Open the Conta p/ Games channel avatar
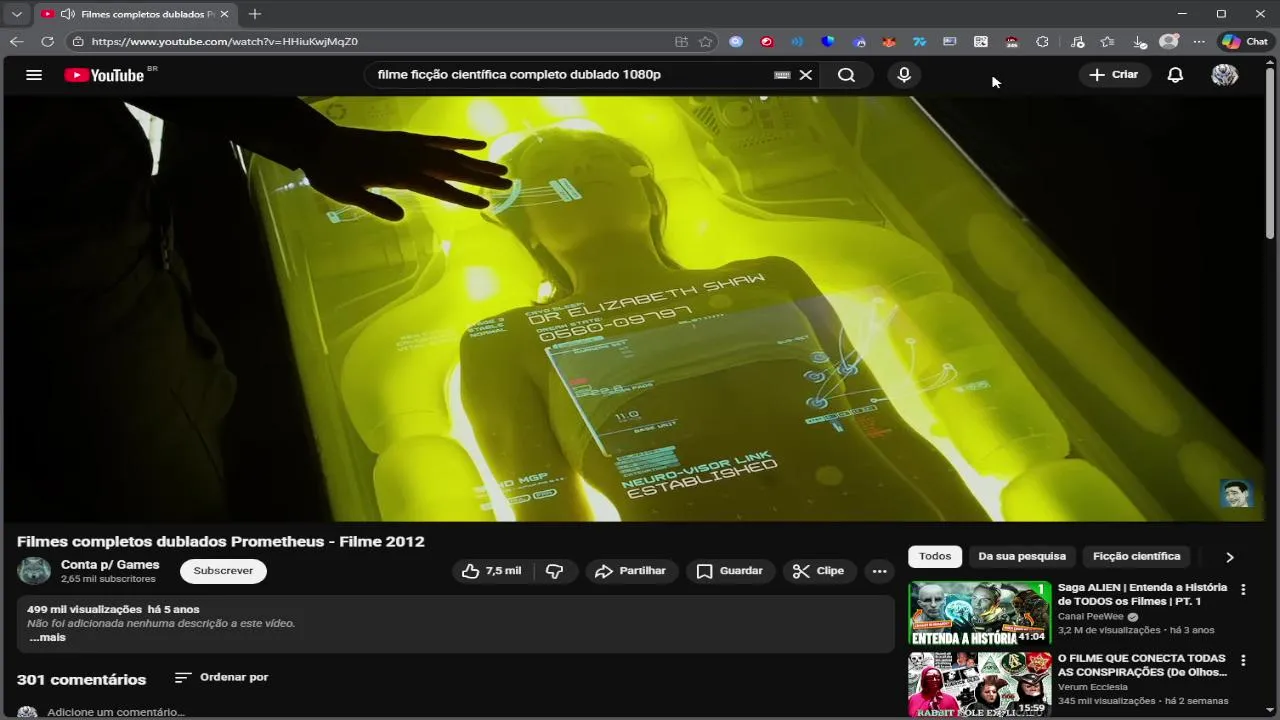 pos(34,571)
